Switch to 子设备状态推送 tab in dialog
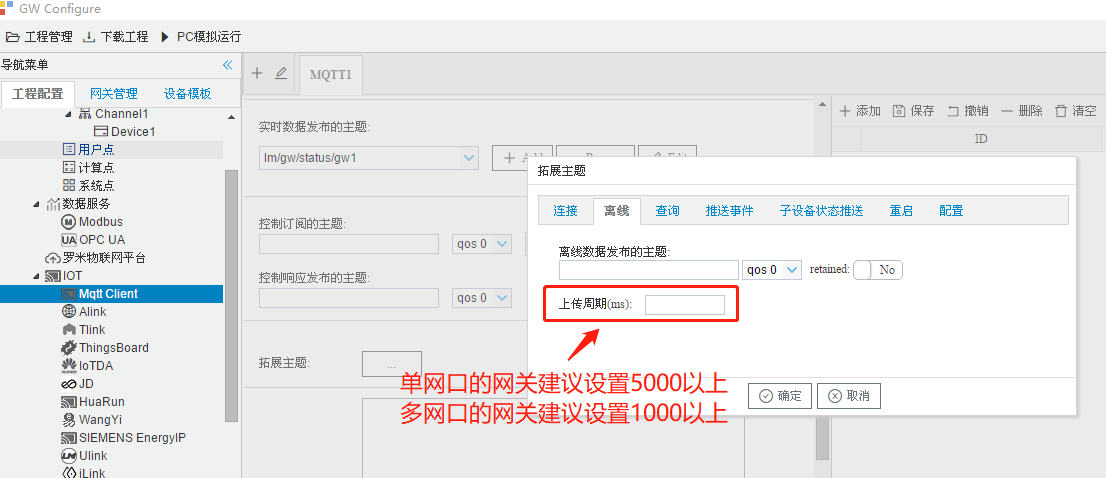The width and height of the screenshot is (1106, 478). tap(821, 210)
